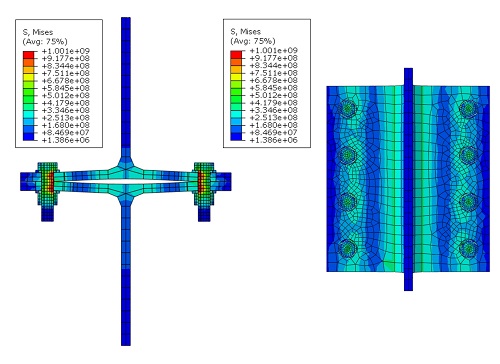Select the lower vertical web plate

coord(126,276)
